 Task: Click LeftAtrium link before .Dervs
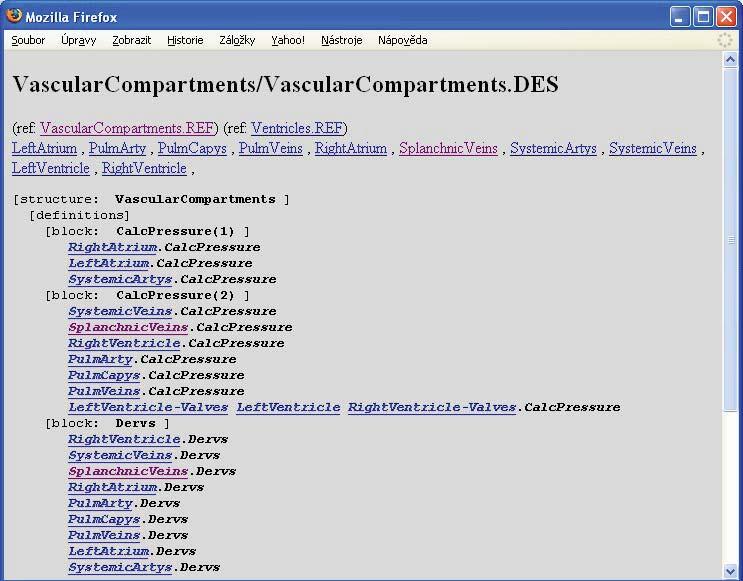click(109, 551)
